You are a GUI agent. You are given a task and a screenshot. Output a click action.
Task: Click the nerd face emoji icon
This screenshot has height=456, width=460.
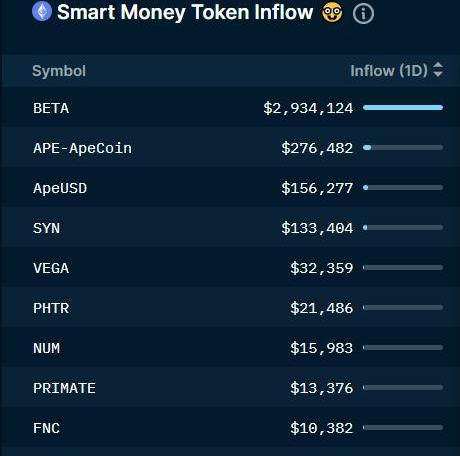tap(332, 13)
